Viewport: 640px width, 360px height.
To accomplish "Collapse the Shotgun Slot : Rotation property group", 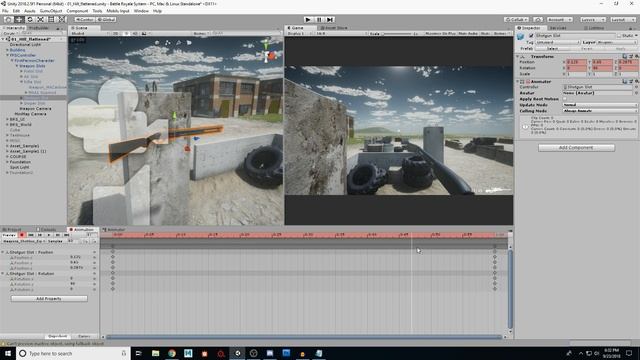I will (x=3, y=273).
